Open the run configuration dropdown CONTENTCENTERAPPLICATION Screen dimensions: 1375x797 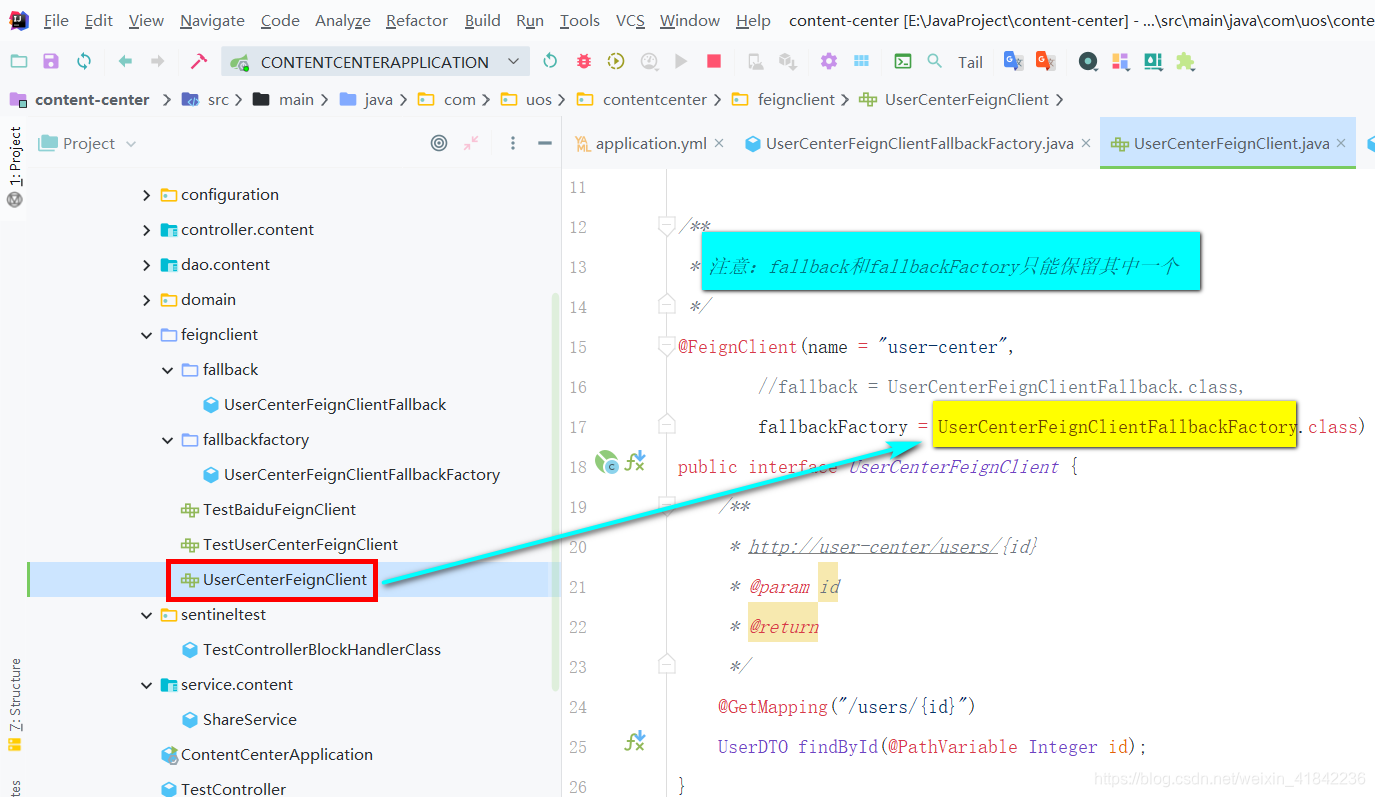pos(374,62)
